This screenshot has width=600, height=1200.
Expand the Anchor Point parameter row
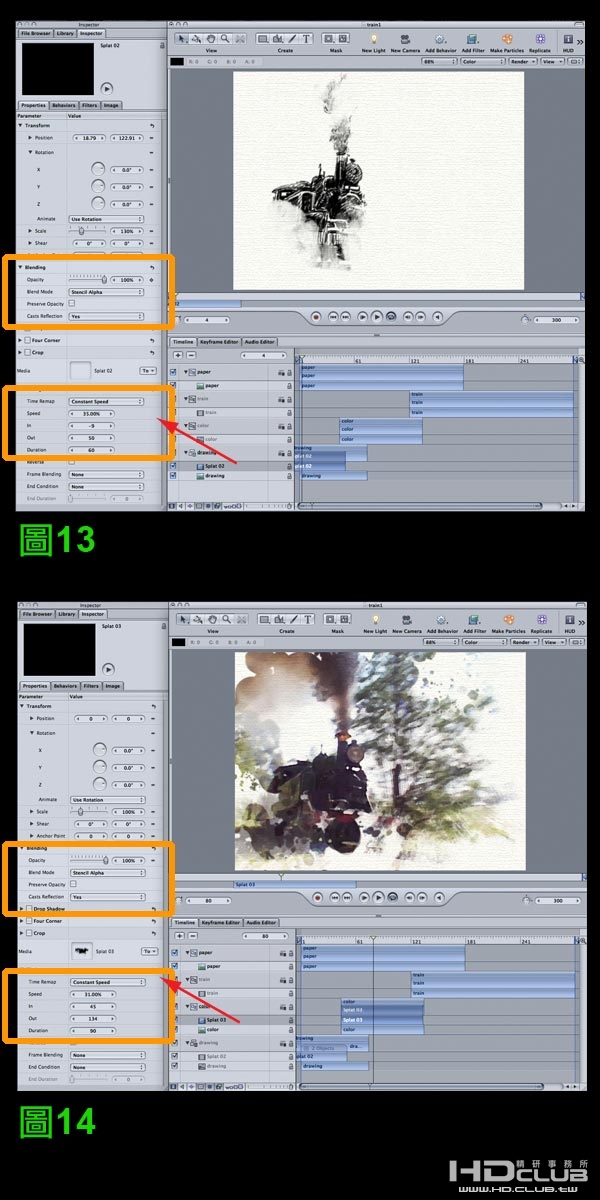[31, 836]
